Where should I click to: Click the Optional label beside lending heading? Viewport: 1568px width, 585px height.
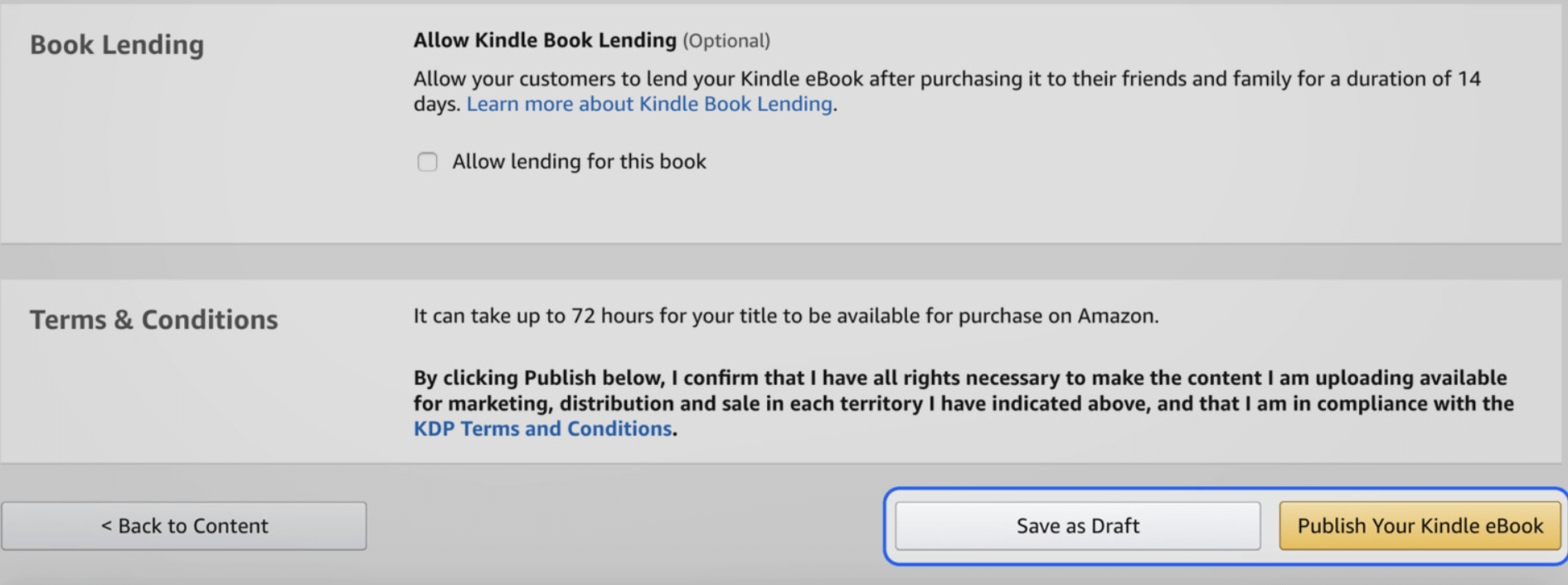[727, 40]
